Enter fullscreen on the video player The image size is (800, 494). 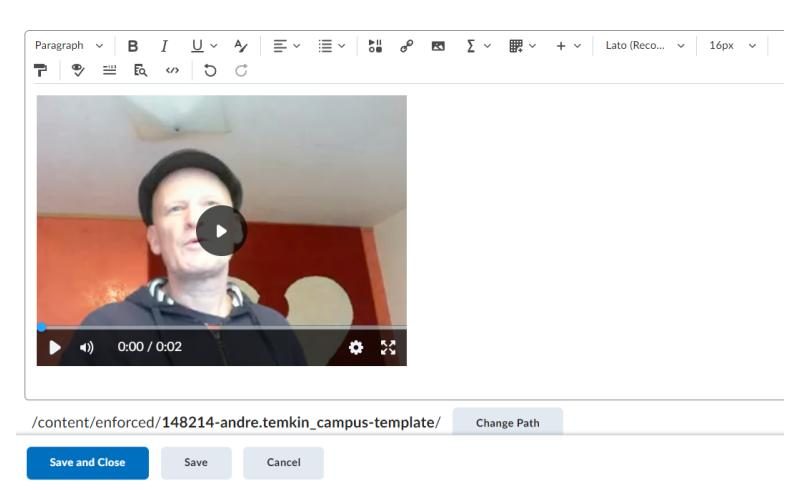pyautogui.click(x=387, y=348)
